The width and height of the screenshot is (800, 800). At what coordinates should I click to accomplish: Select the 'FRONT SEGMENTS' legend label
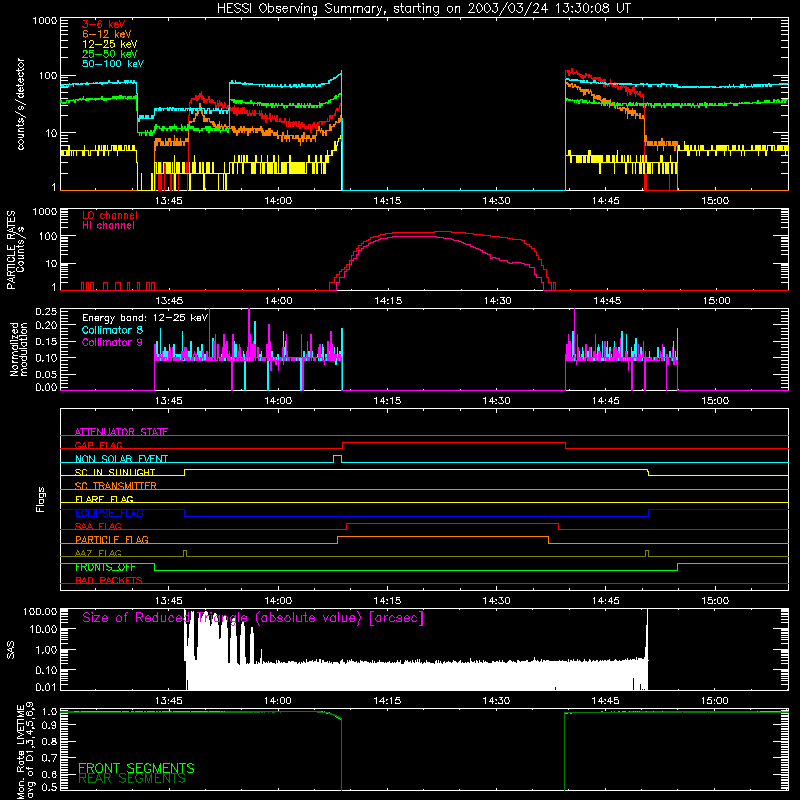point(136,768)
